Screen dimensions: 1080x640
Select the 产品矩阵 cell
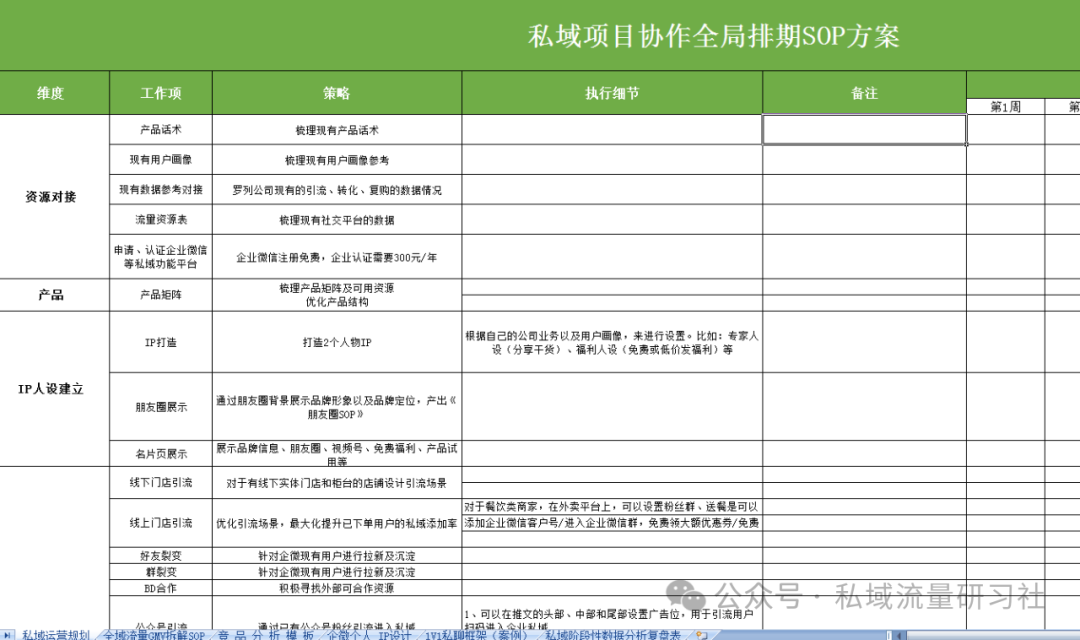(x=161, y=295)
